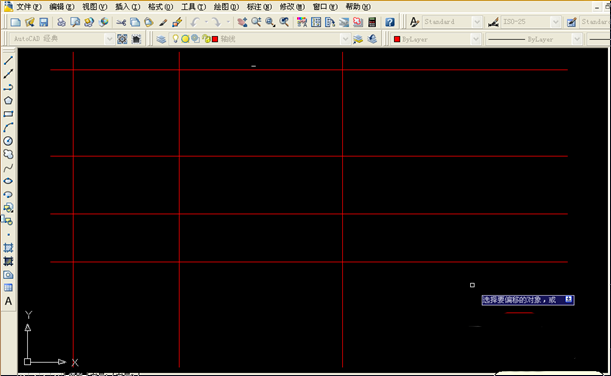Image resolution: width=611 pixels, height=376 pixels.
Task: Toggle the layer freeze sun icon
Action: 185,39
